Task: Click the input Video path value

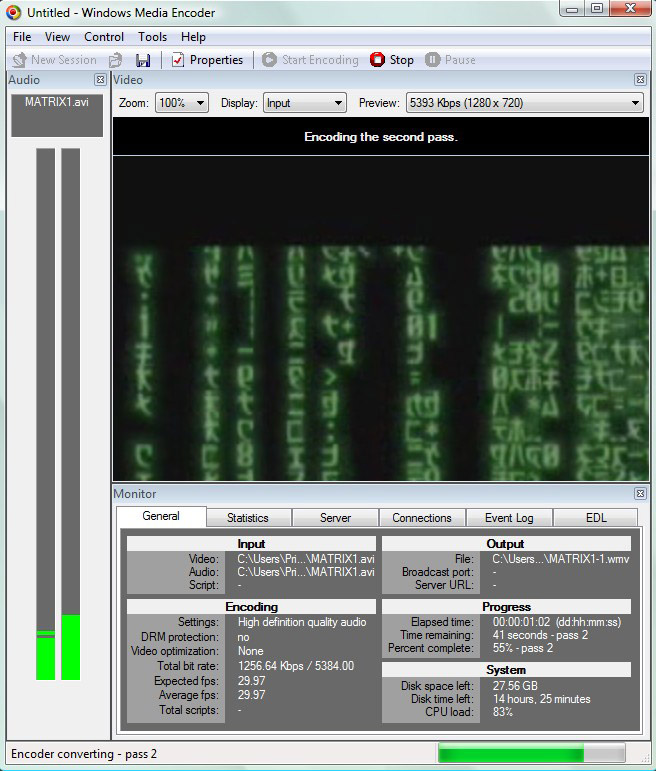Action: point(306,559)
